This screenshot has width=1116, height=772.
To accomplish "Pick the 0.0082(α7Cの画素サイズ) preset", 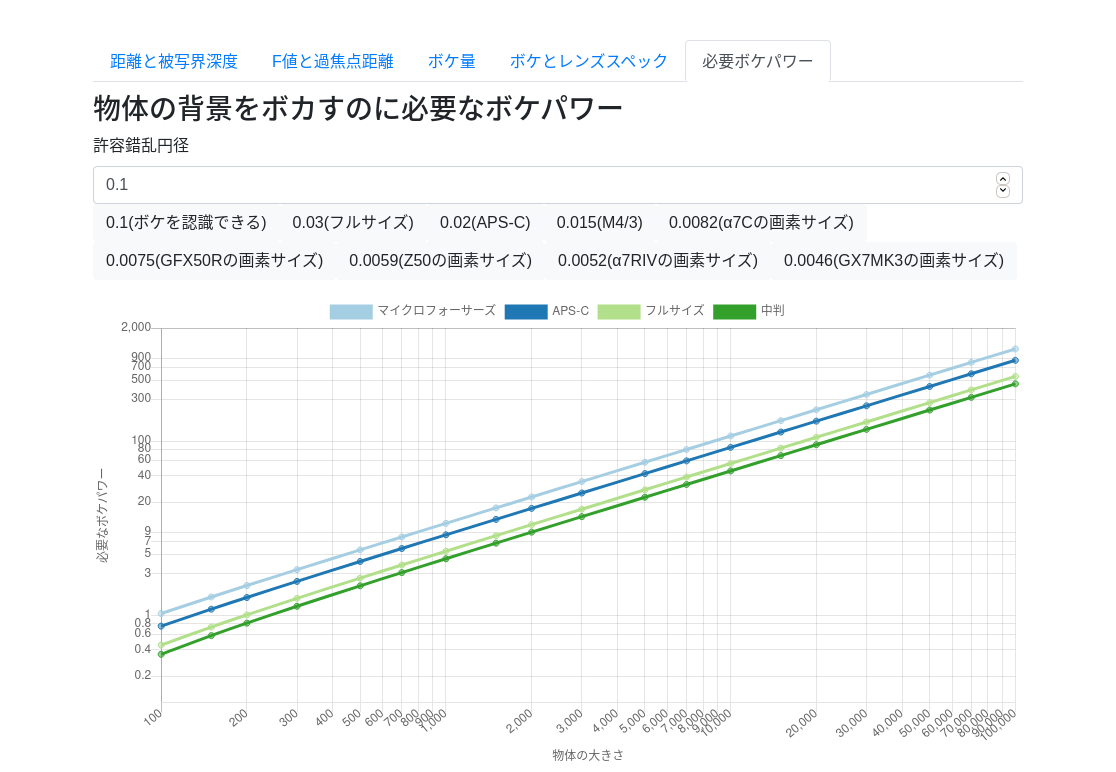I will (761, 223).
